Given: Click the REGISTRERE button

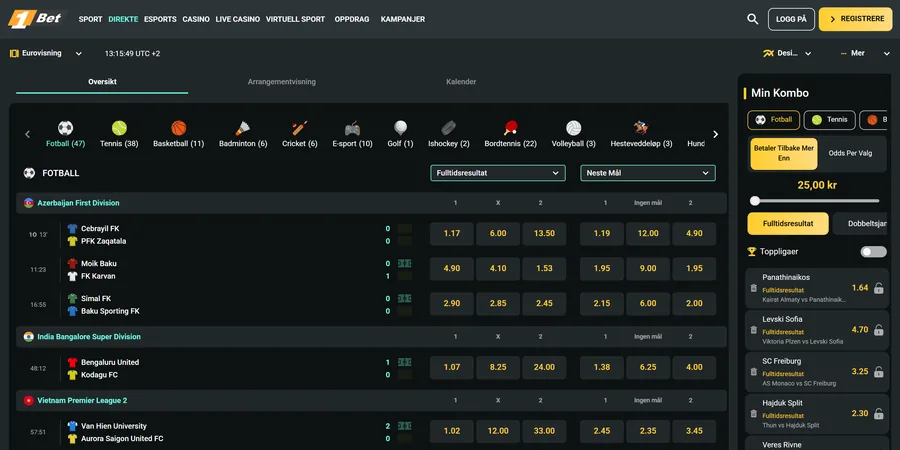Looking at the screenshot, I should [855, 19].
